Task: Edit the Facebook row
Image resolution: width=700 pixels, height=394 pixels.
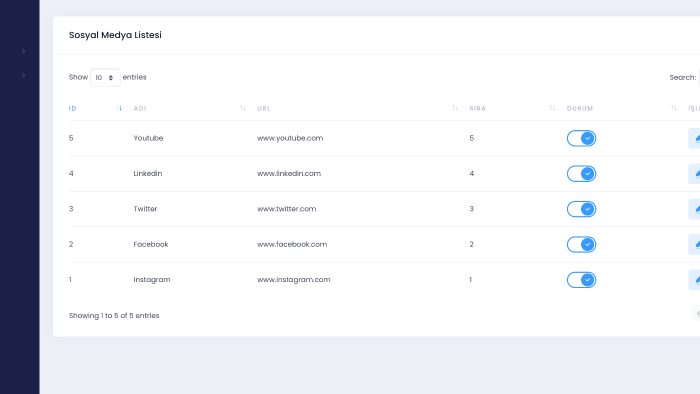Action: click(x=695, y=245)
